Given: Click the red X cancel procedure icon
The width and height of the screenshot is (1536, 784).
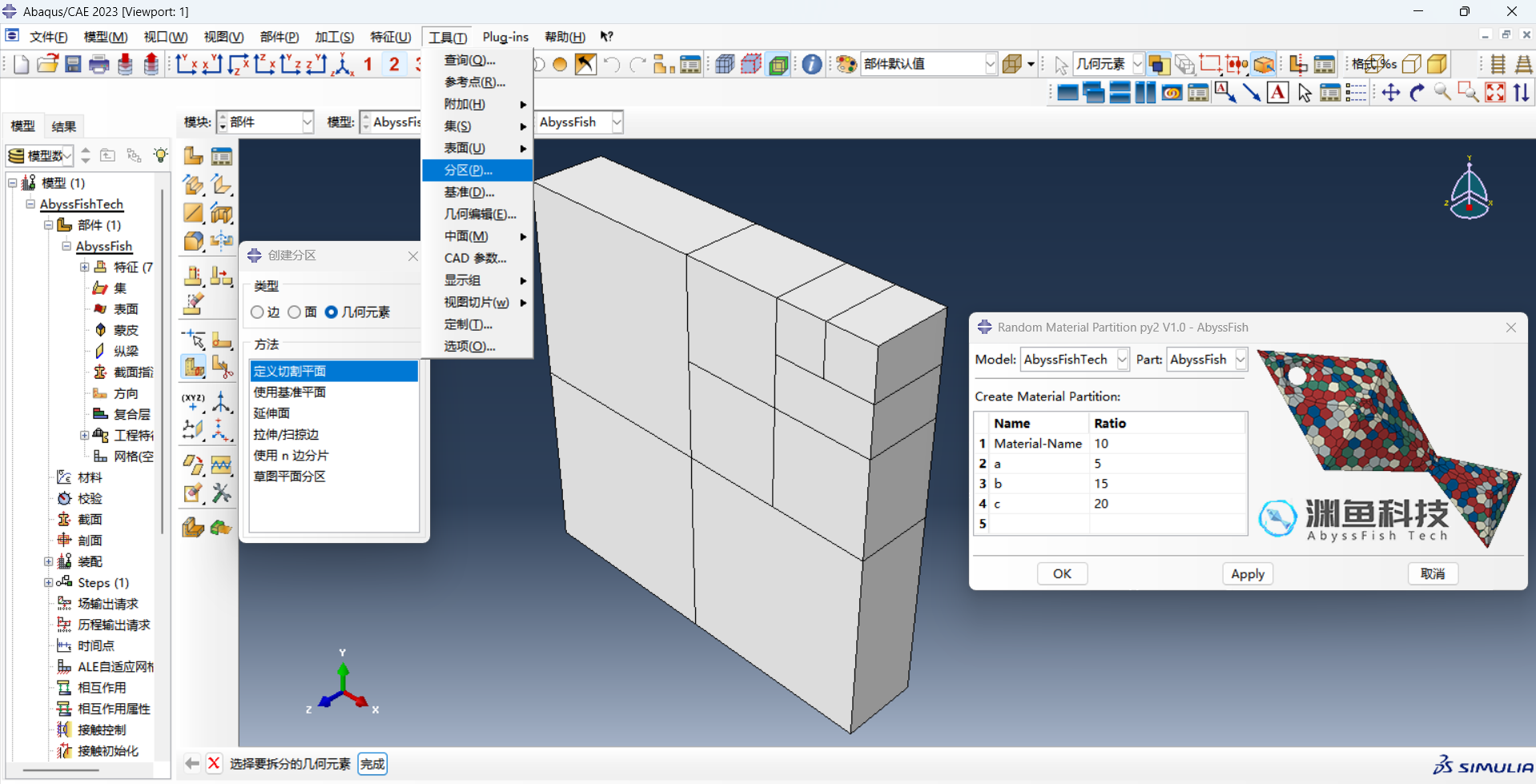Looking at the screenshot, I should [214, 763].
